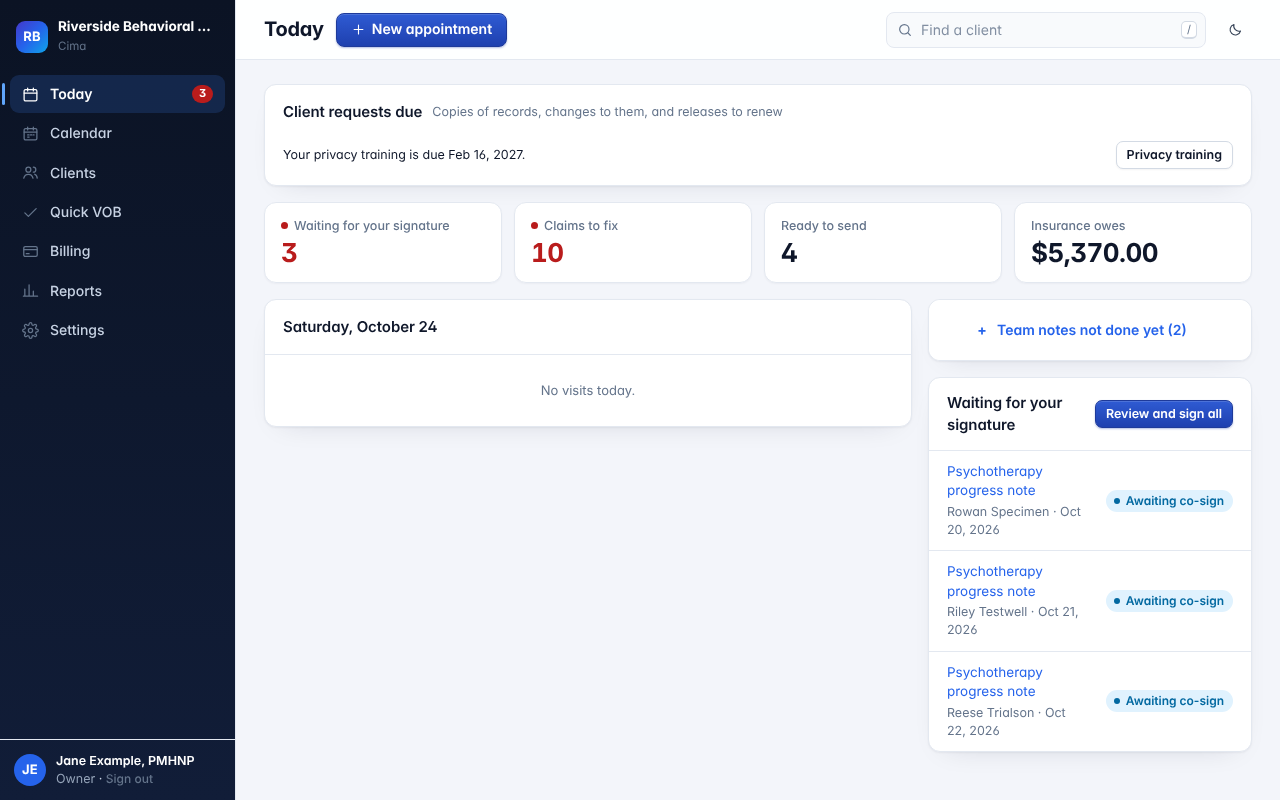Open Billing from the sidebar

[x=117, y=251]
